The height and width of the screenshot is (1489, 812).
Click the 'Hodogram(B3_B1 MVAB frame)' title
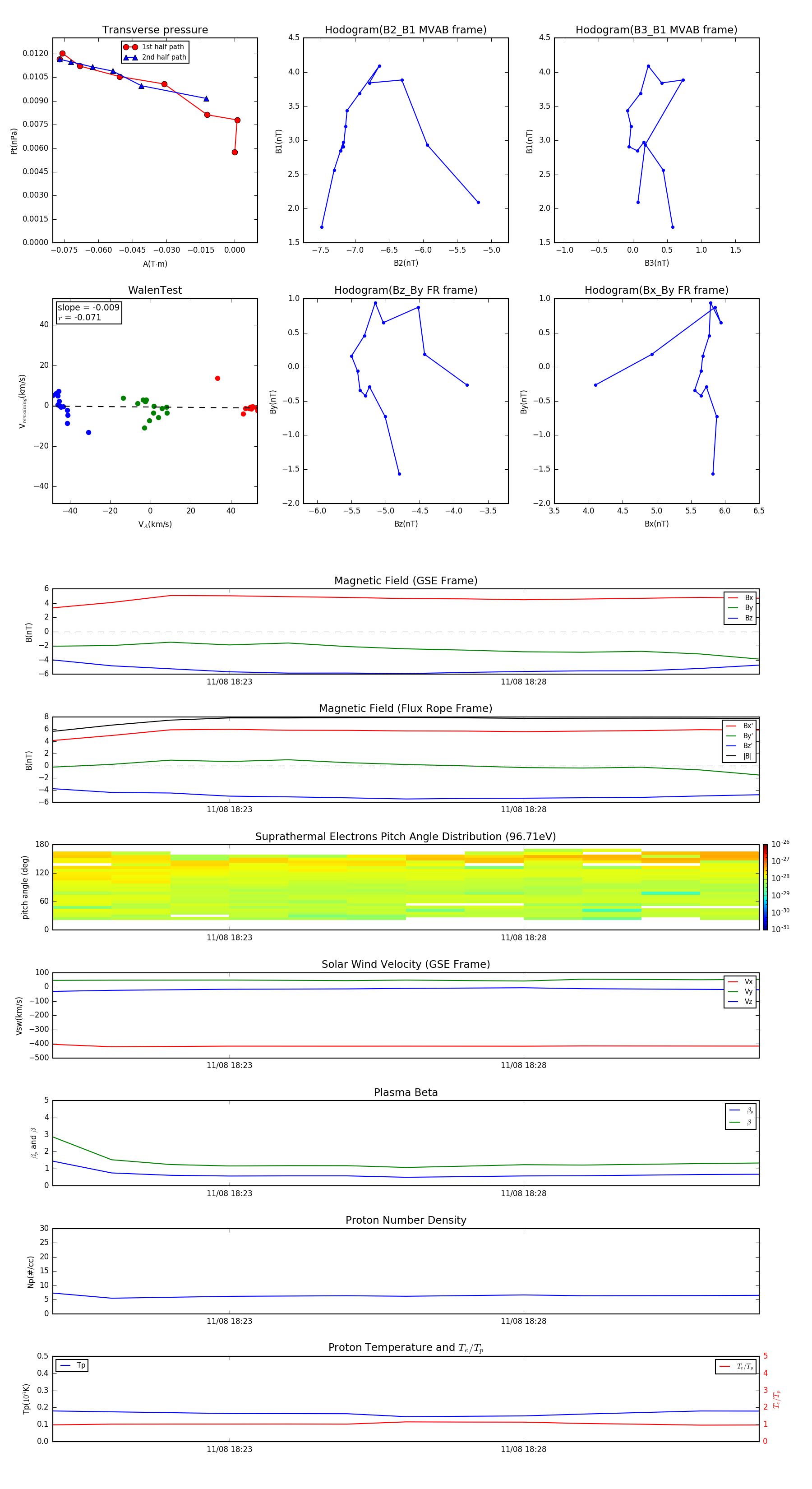tap(656, 29)
